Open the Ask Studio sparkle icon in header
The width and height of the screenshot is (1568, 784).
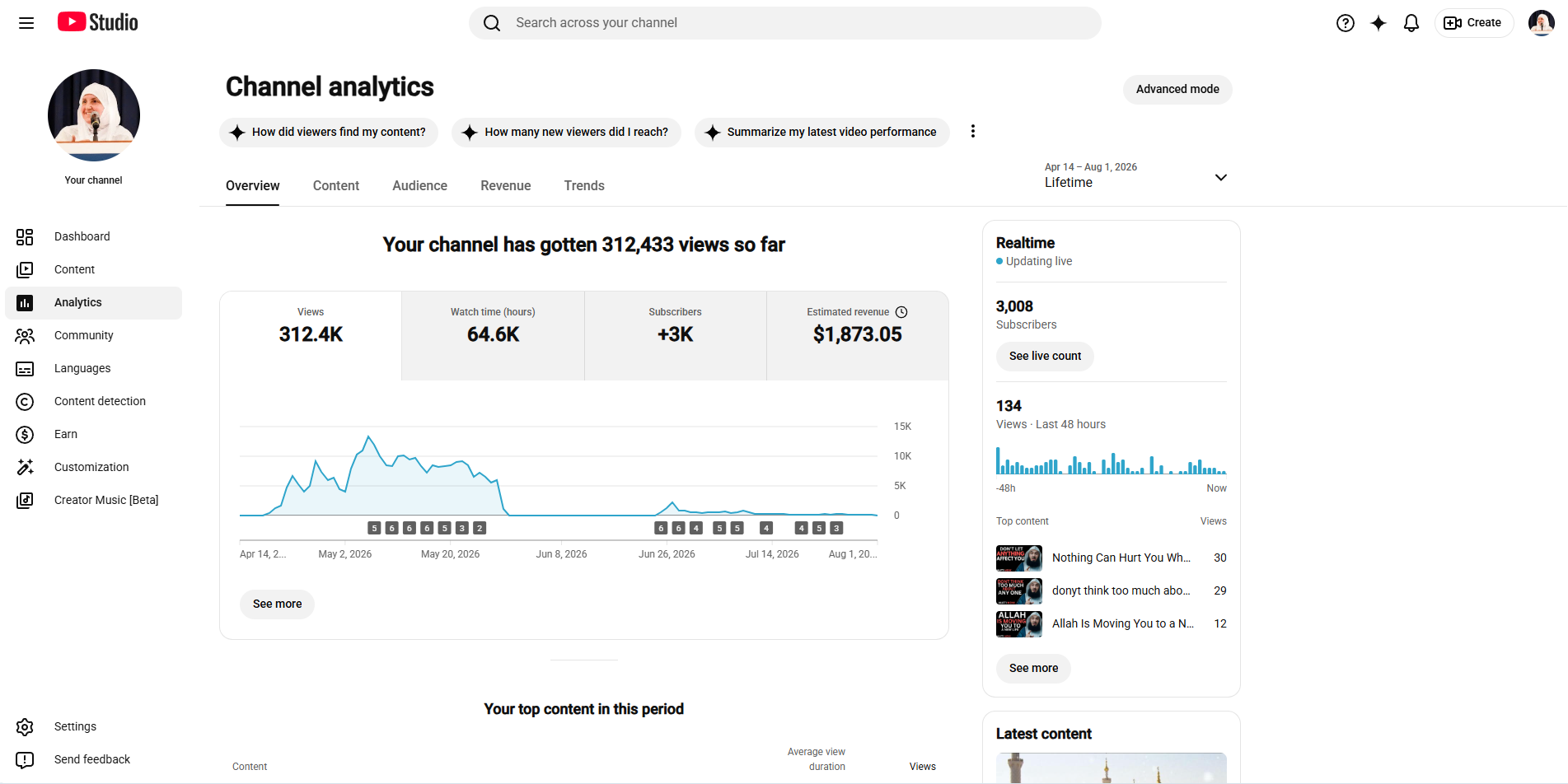[1378, 23]
